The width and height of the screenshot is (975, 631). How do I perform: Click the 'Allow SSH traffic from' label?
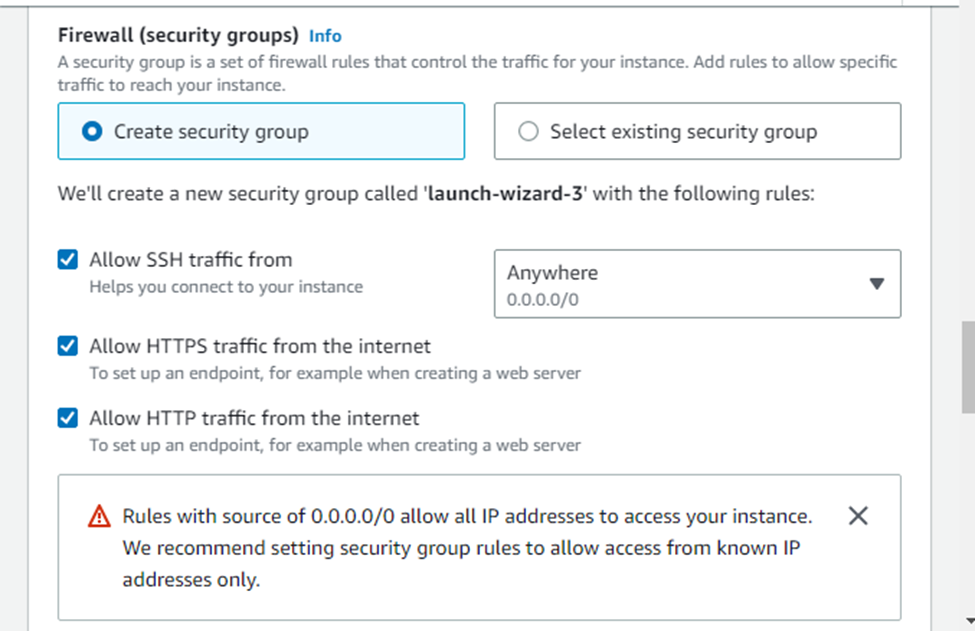click(191, 260)
